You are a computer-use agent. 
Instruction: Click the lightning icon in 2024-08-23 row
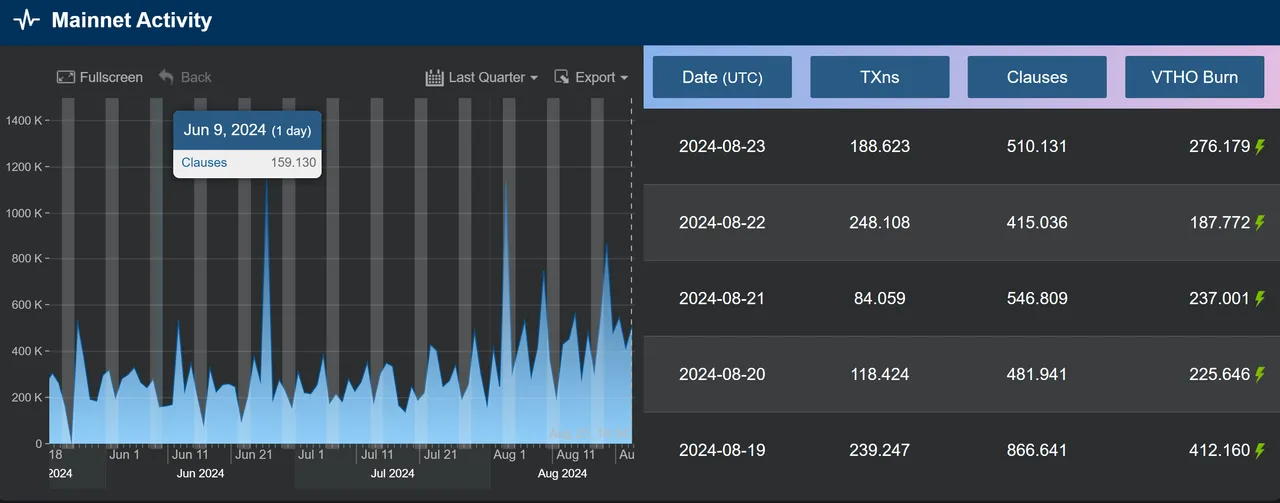[x=1260, y=147]
